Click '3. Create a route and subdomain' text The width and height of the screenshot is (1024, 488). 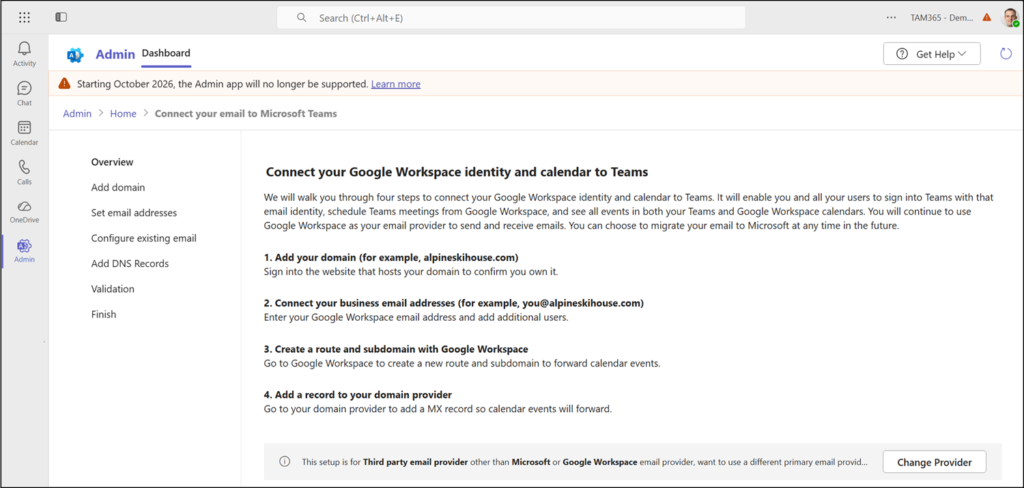click(x=396, y=349)
